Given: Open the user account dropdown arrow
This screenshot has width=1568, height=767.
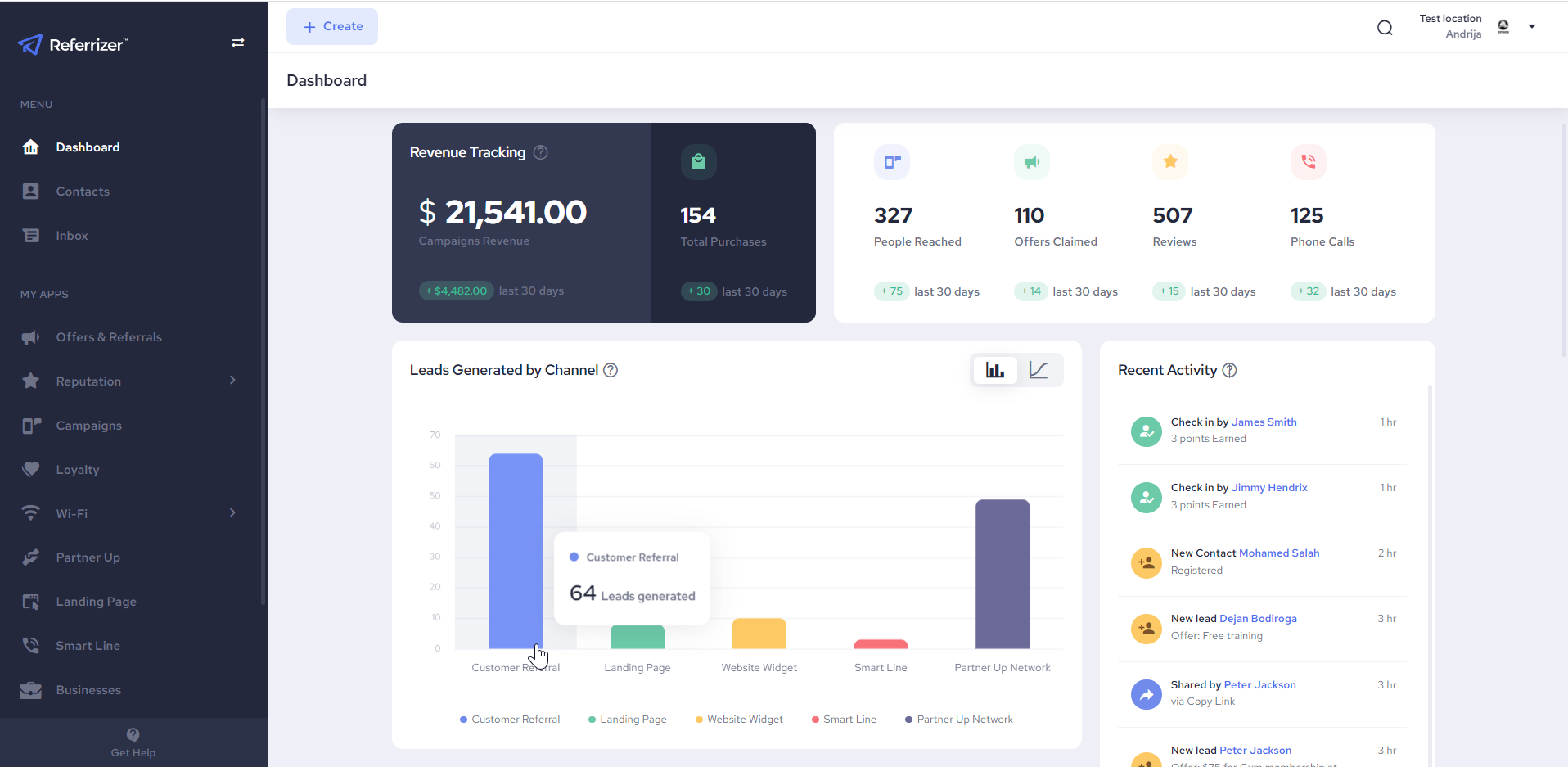Looking at the screenshot, I should (x=1532, y=27).
